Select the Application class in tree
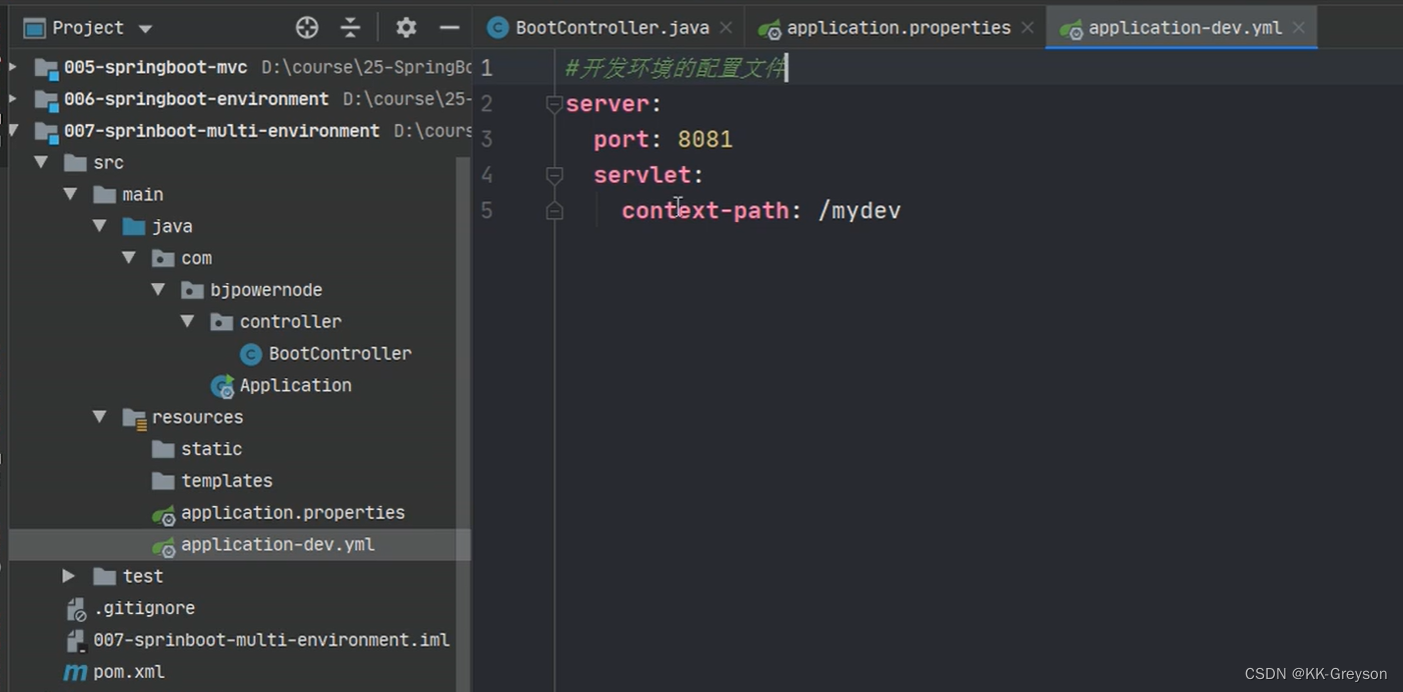The image size is (1403, 692). (295, 385)
